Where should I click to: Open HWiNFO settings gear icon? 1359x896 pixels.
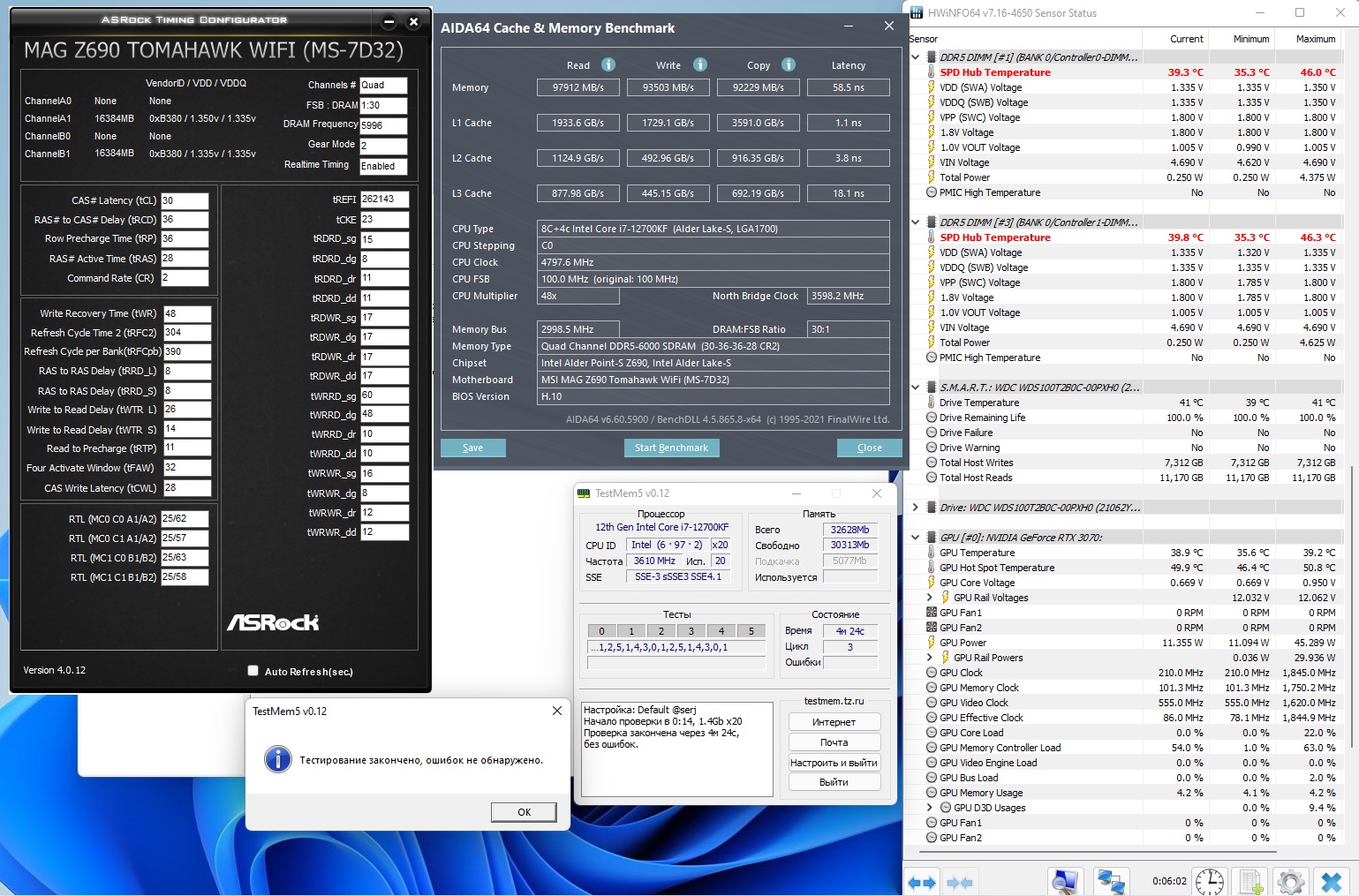click(1291, 881)
